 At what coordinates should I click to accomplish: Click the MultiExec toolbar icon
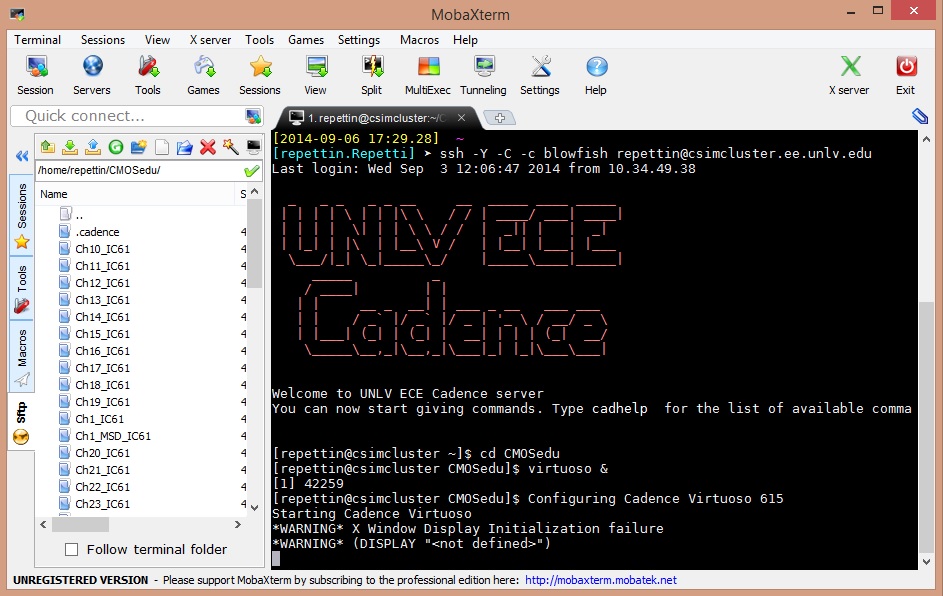tap(428, 75)
